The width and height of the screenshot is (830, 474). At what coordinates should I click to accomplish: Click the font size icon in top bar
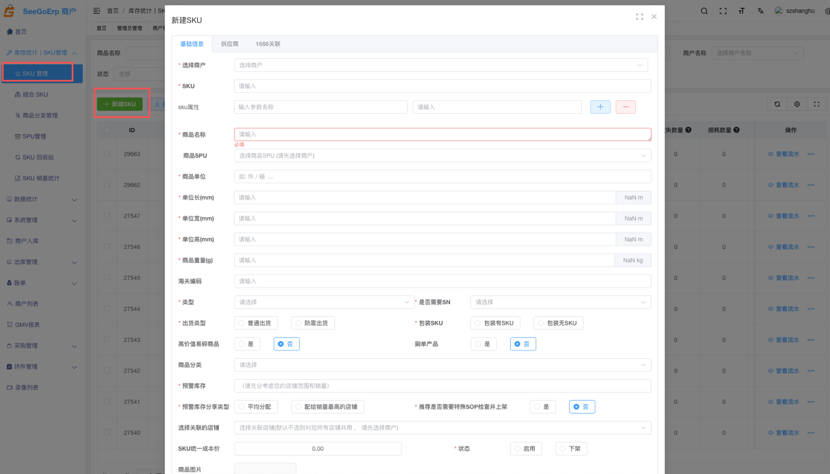tap(741, 11)
